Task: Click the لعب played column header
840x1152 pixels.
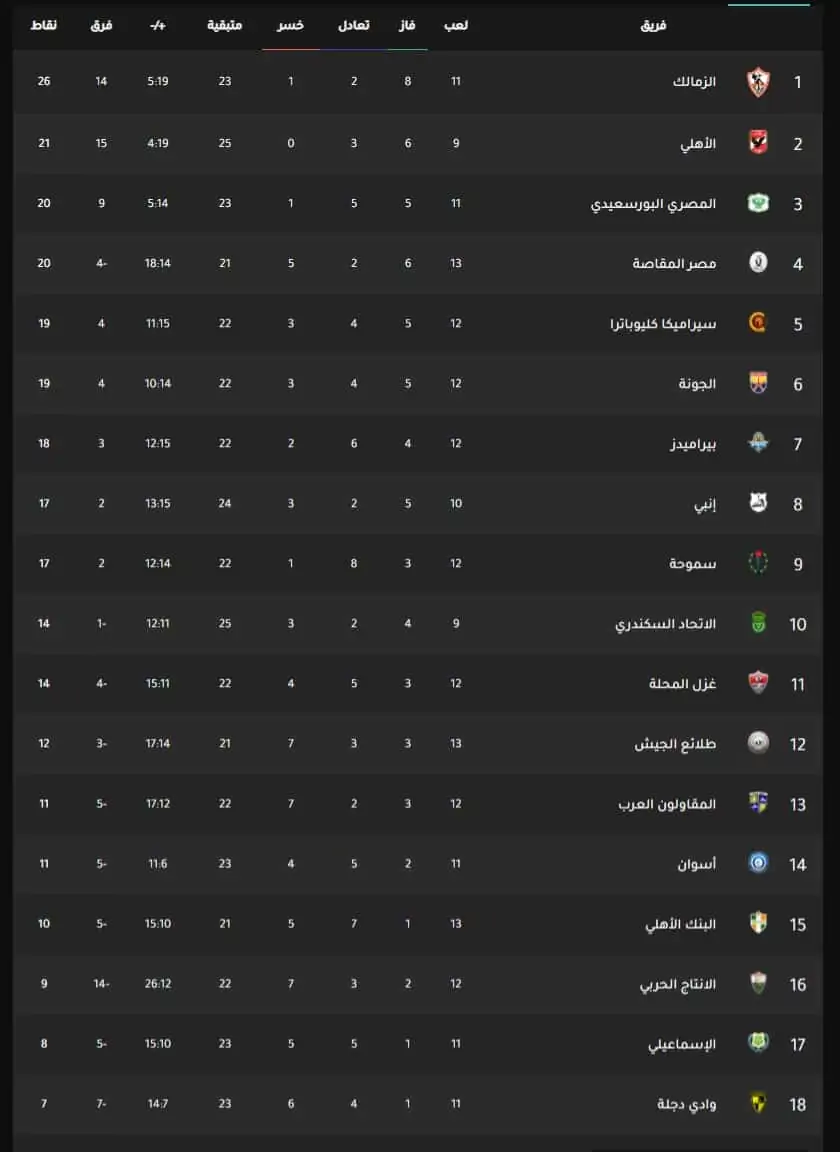Action: [456, 26]
